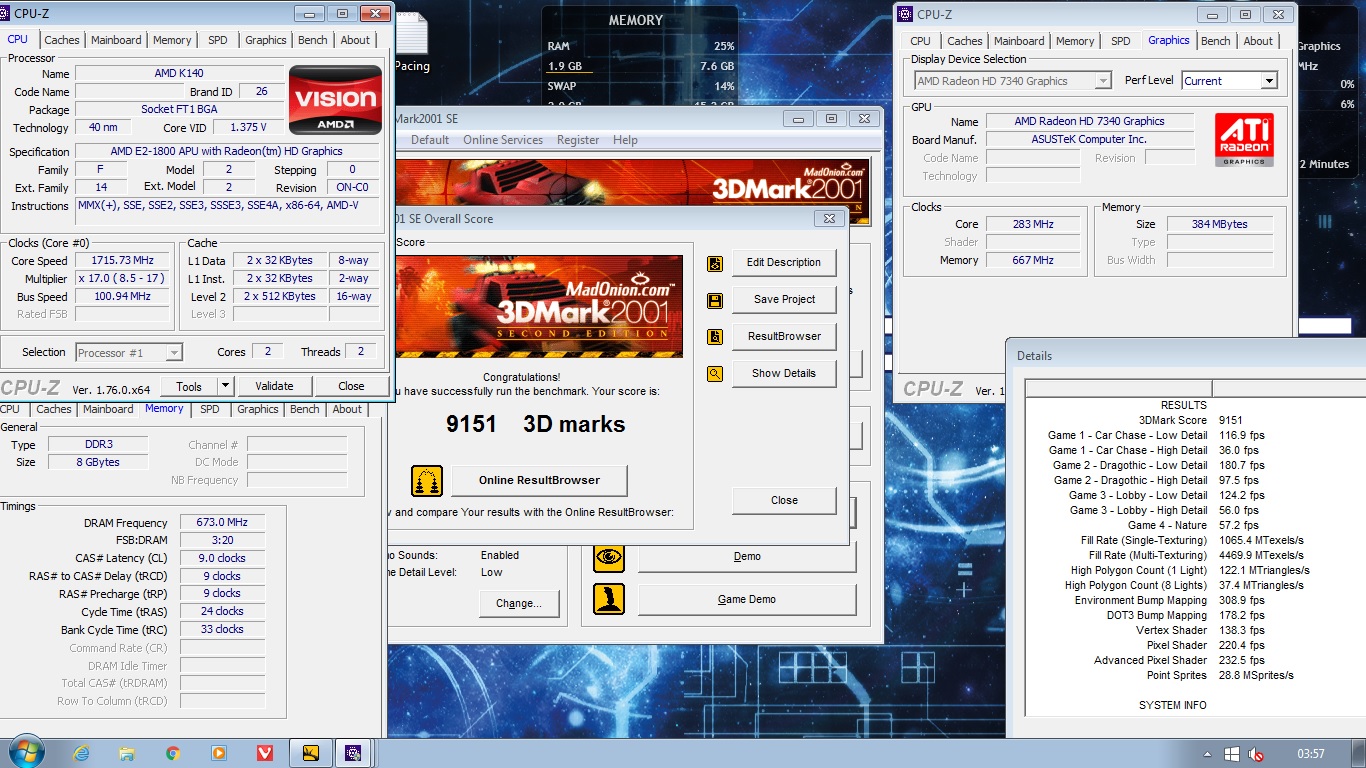Click the Edit Description icon in 3DMark score dialog
This screenshot has width=1366, height=768.
(715, 264)
